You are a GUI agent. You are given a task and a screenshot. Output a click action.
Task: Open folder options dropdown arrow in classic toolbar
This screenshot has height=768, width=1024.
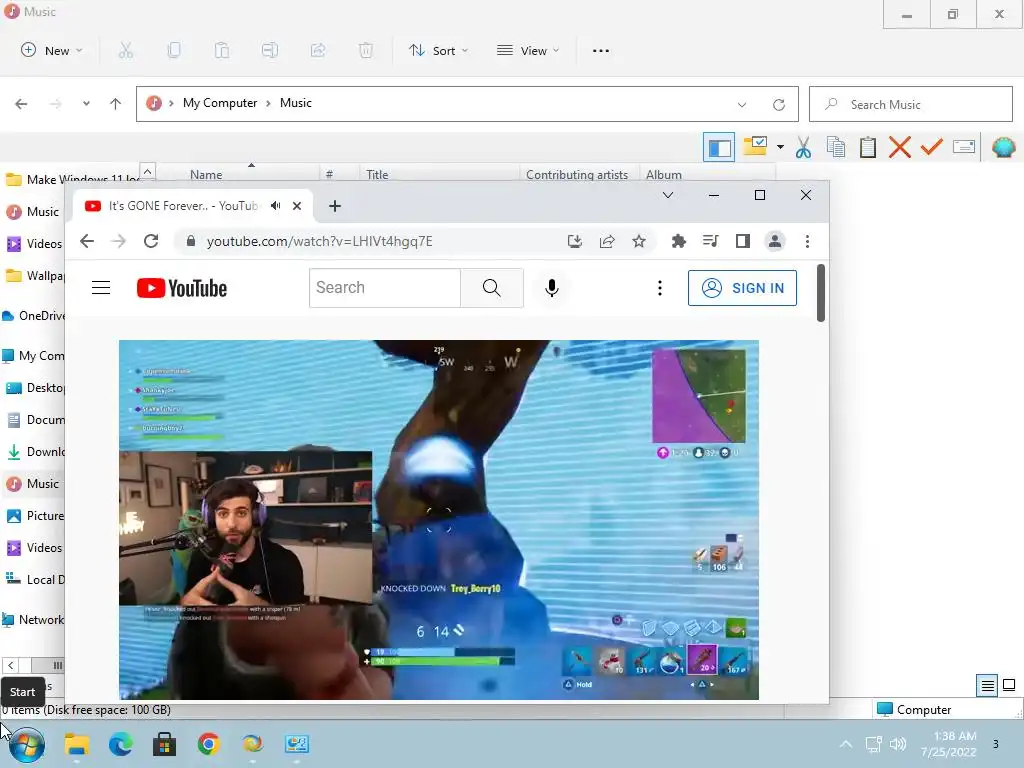point(780,148)
